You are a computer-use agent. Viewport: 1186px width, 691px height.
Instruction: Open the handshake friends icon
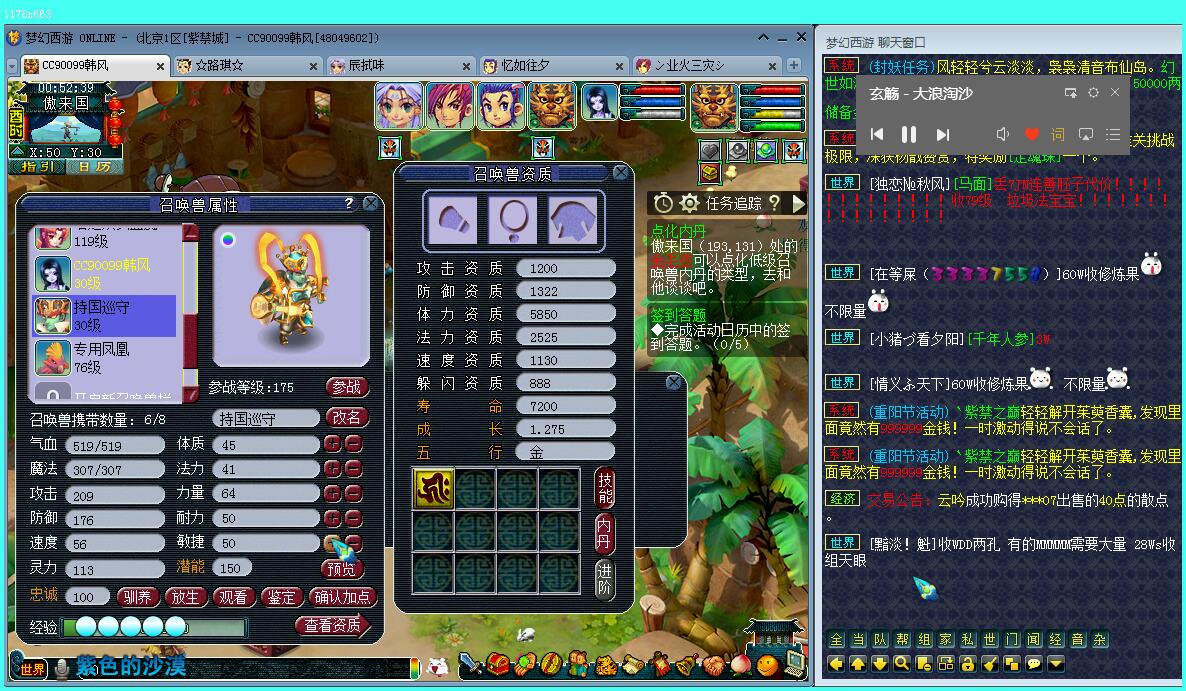coord(713,665)
